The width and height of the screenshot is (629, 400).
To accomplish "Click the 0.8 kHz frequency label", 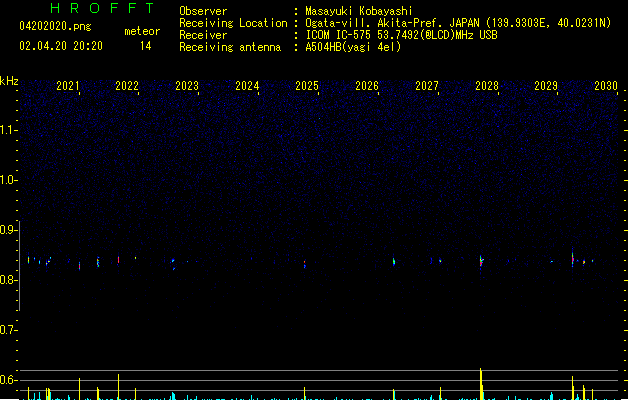I will coord(8,280).
